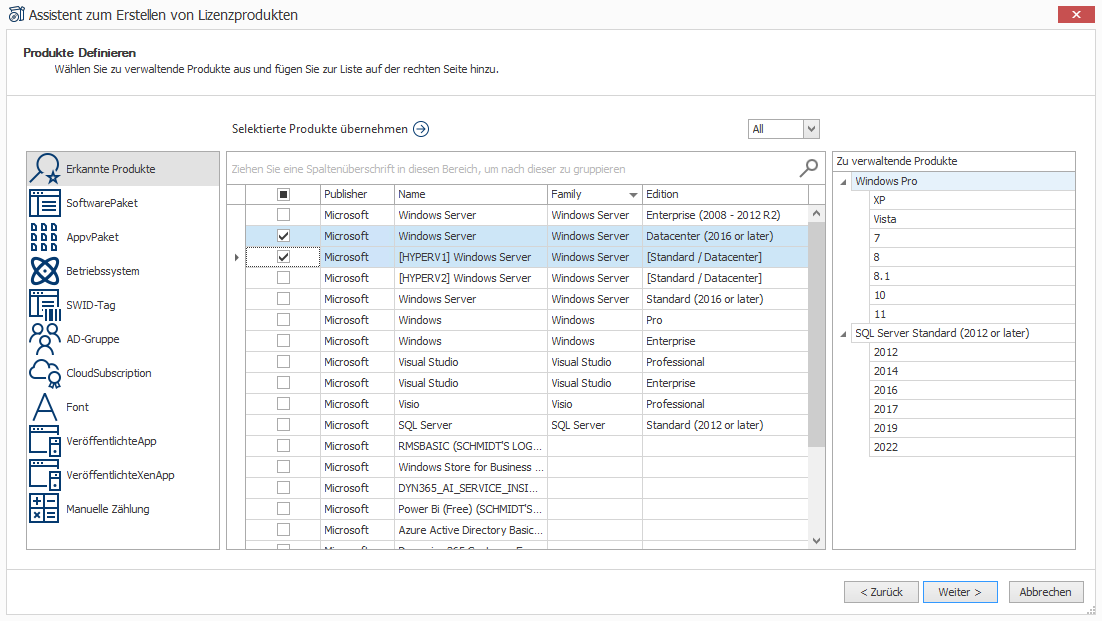This screenshot has width=1102, height=621.
Task: Select the 11 item under Windows Pro
Action: tap(972, 314)
